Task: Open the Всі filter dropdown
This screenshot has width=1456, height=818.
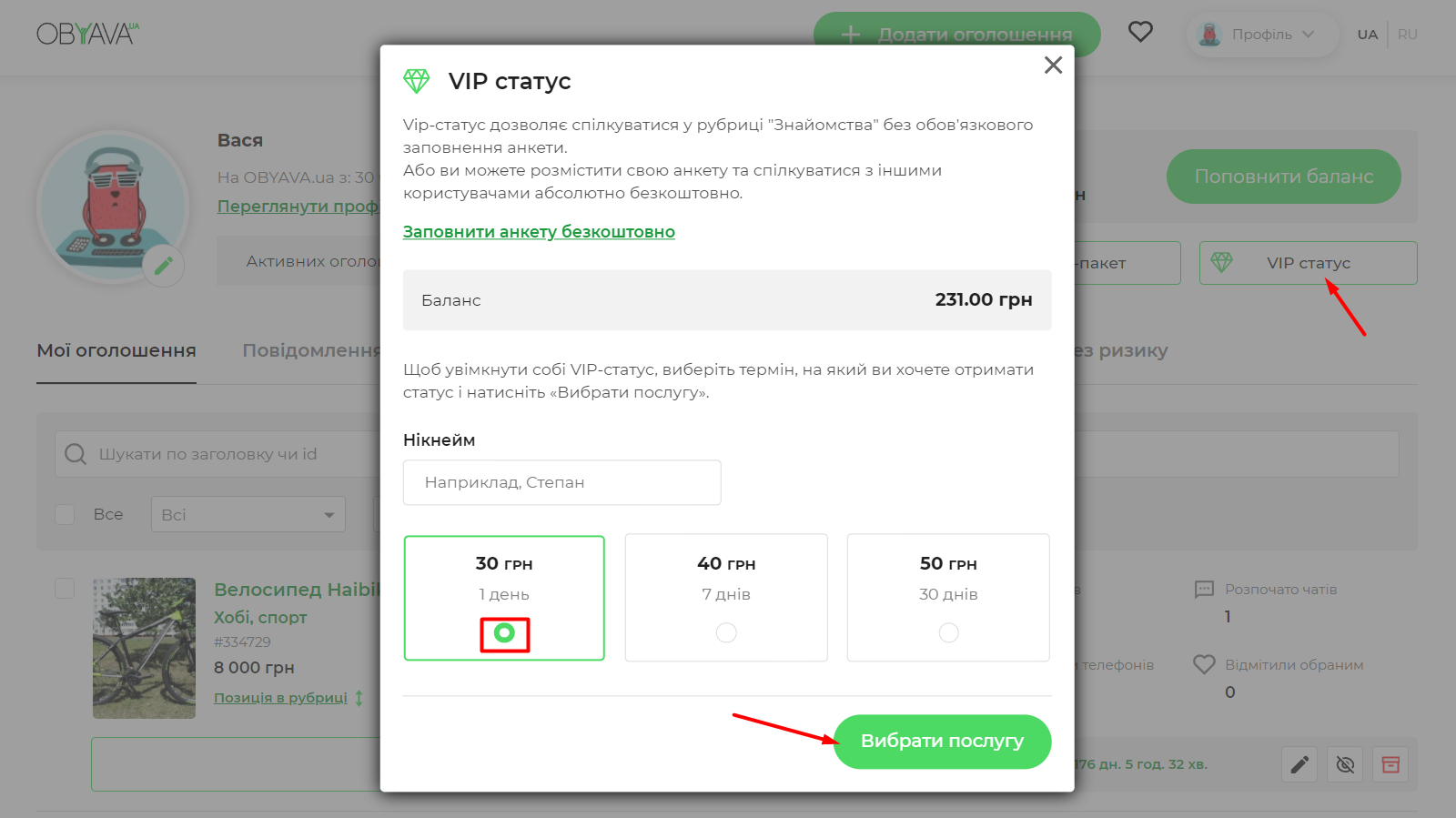Action: click(248, 514)
